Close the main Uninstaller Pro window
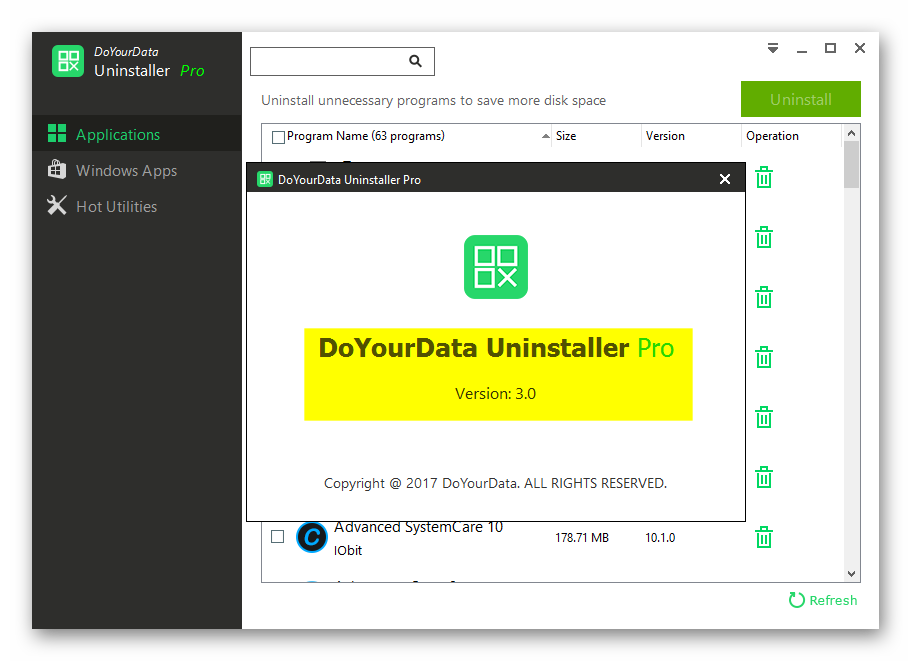 point(860,48)
